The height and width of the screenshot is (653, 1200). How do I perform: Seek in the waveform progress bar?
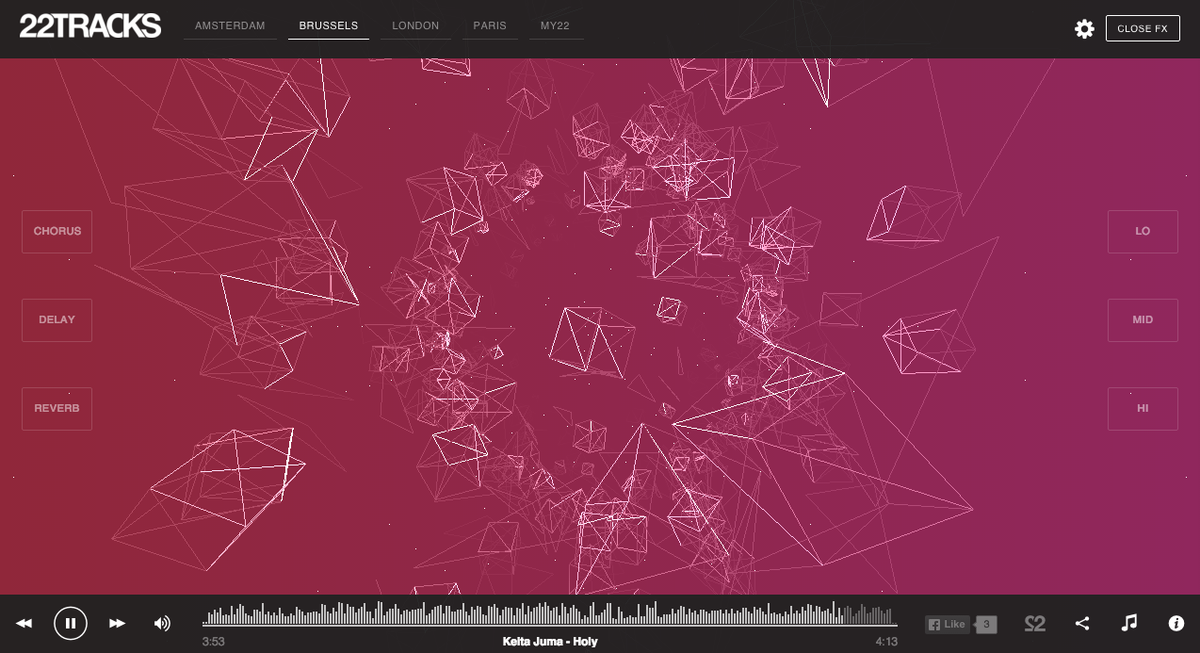tap(549, 614)
